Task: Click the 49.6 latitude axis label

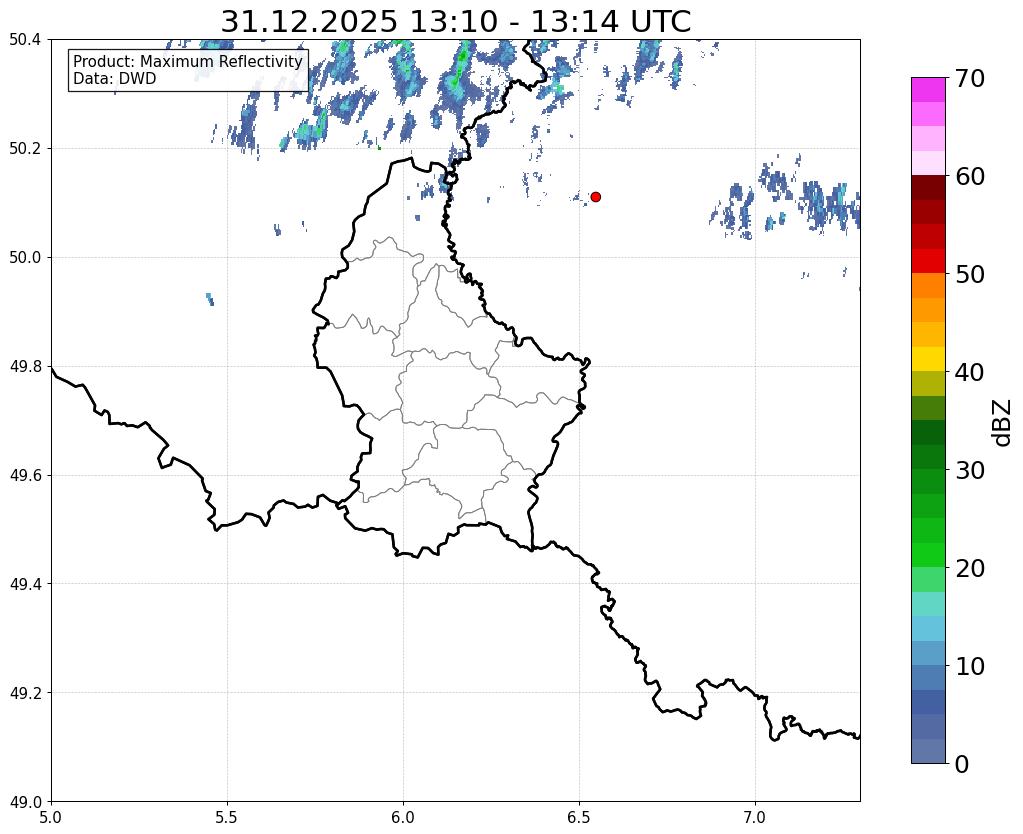Action: 25,475
